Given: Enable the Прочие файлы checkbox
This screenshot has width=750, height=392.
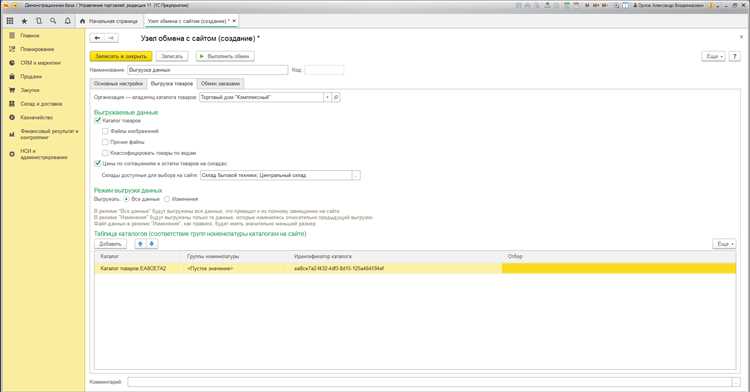Looking at the screenshot, I should click(x=105, y=142).
